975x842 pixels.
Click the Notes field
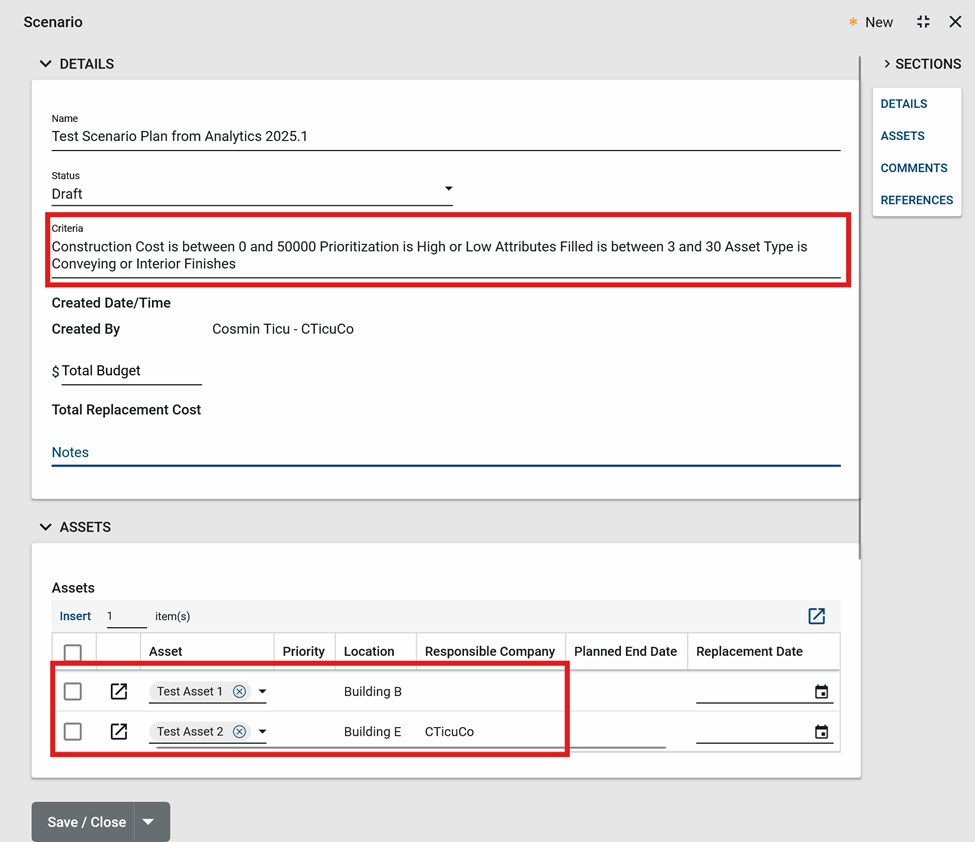446,453
